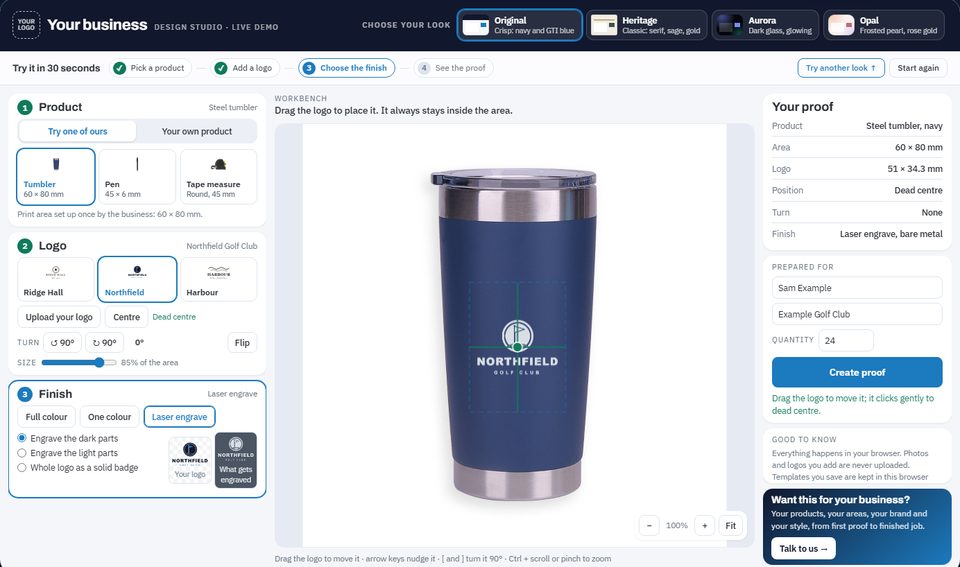This screenshot has height=567, width=960.
Task: Click the step 3 Finish number badge
Action: 24,394
